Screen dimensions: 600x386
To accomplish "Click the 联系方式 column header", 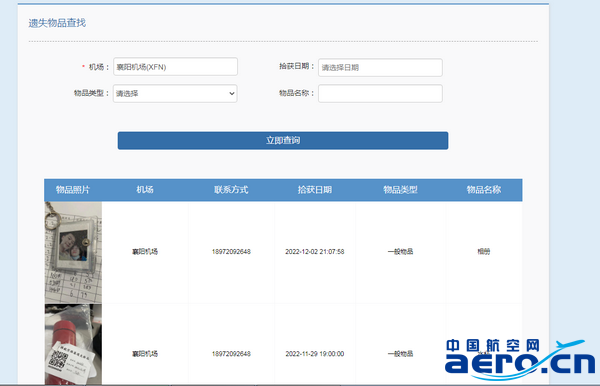I will 231,190.
